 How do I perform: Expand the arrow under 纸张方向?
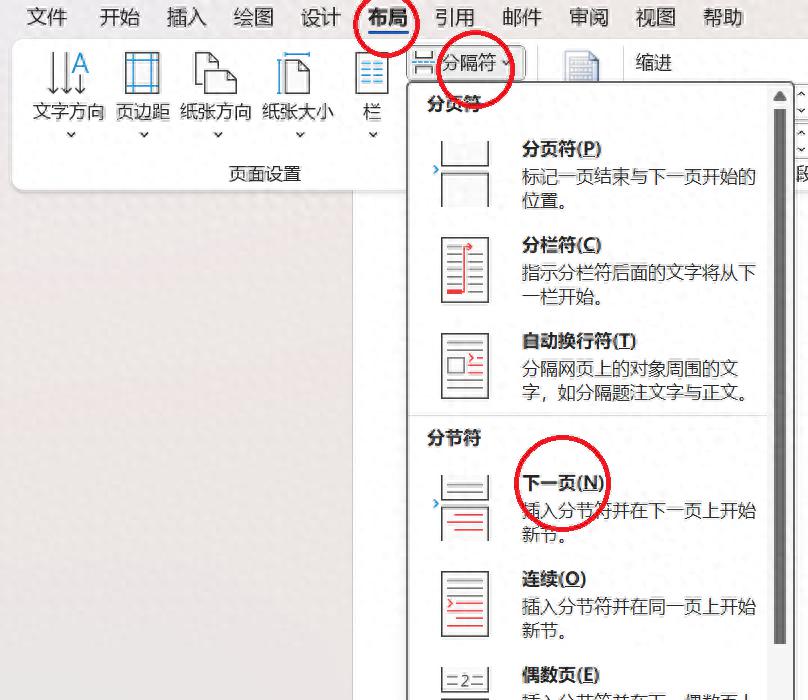pos(218,135)
